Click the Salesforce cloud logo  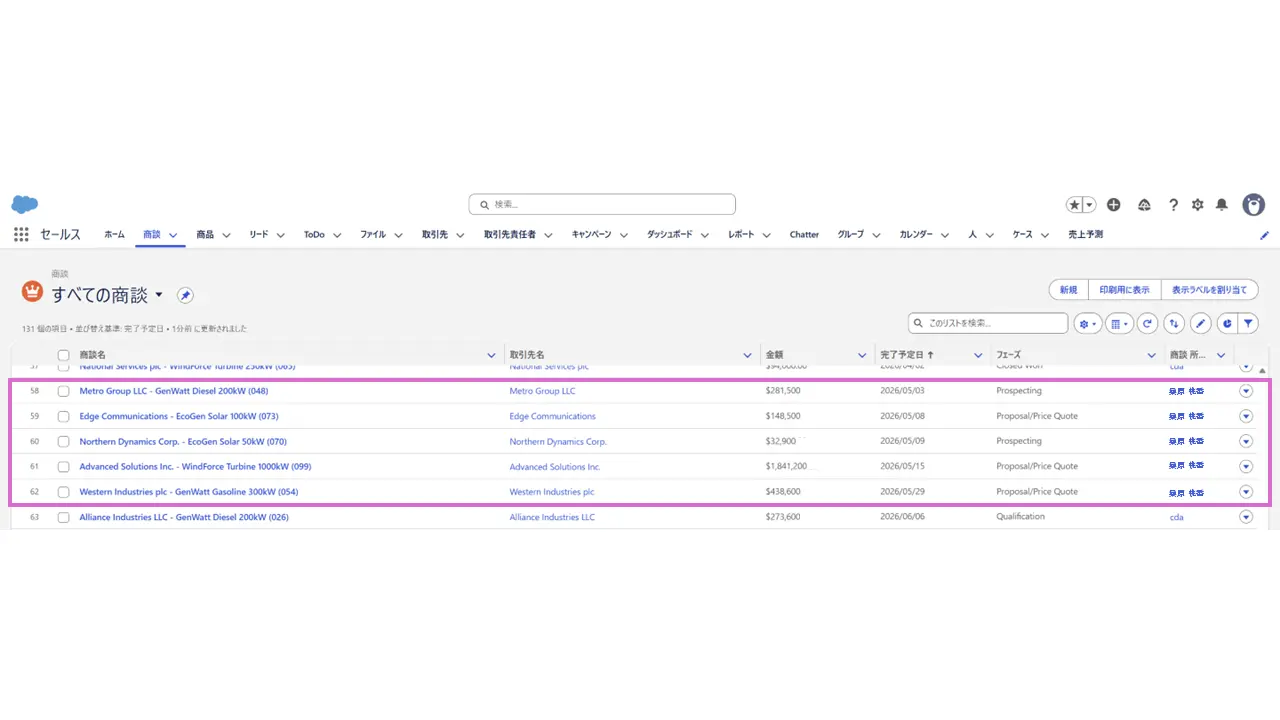[25, 205]
